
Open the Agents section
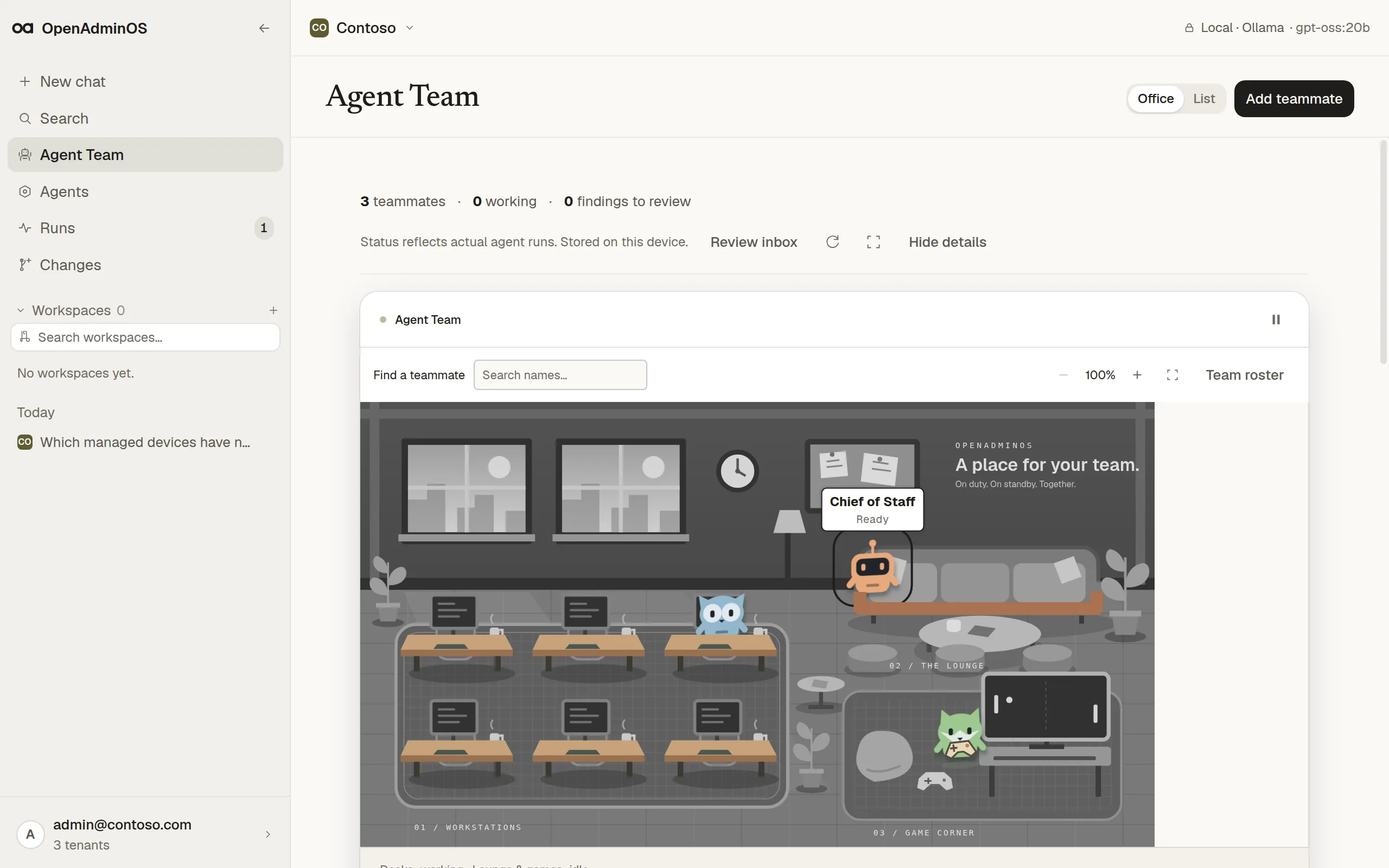point(145,192)
